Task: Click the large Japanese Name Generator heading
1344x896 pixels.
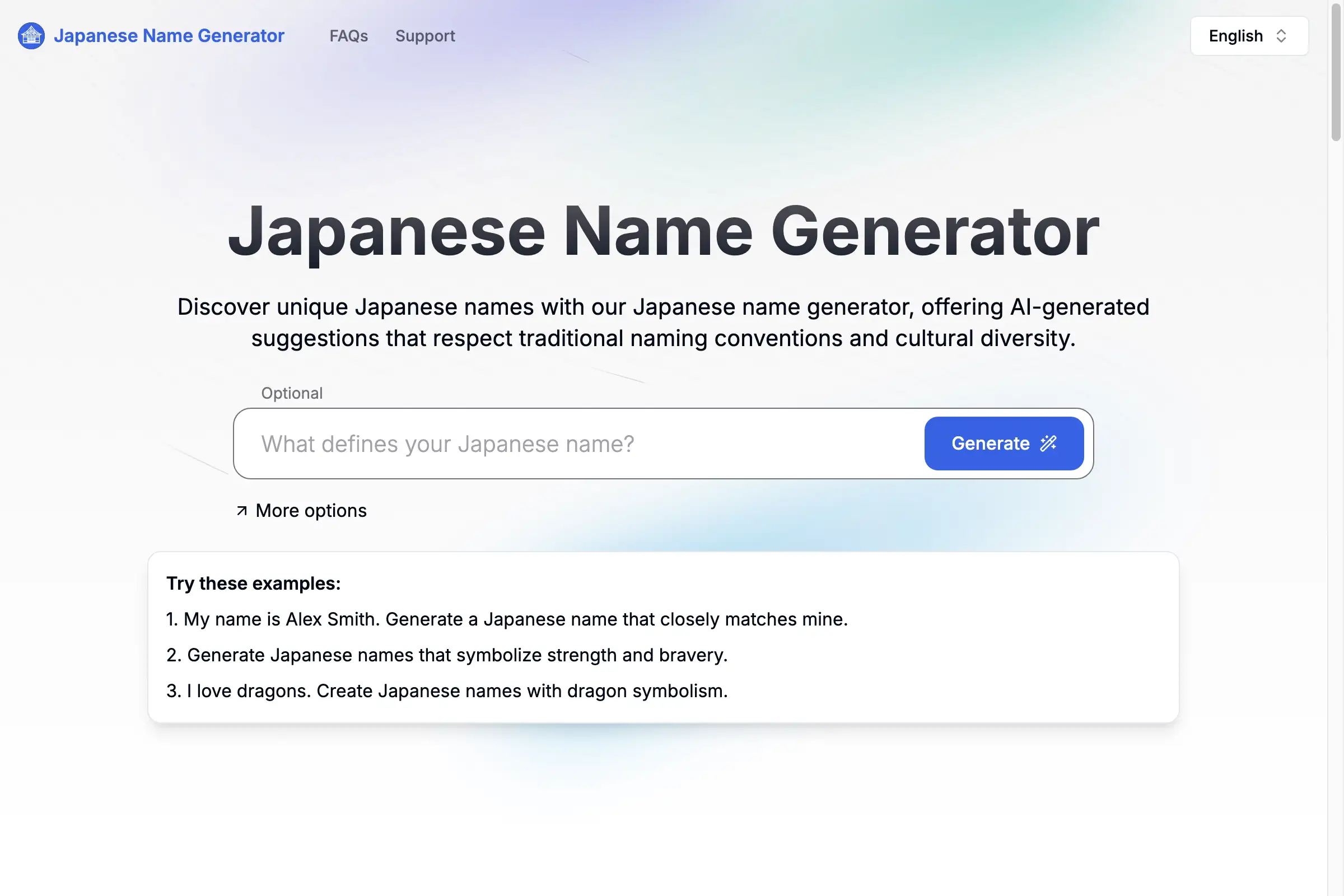Action: tap(663, 231)
